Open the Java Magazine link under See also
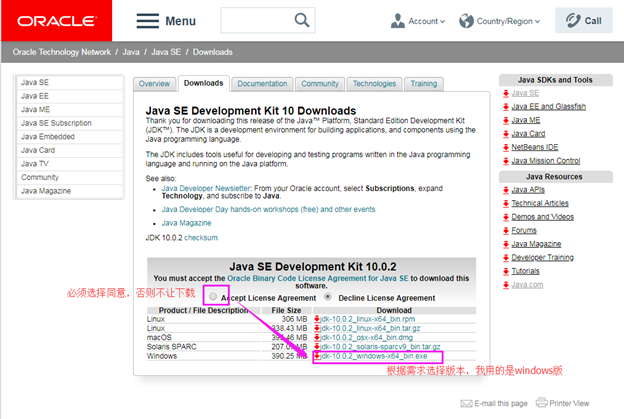The height and width of the screenshot is (419, 624). (x=186, y=223)
